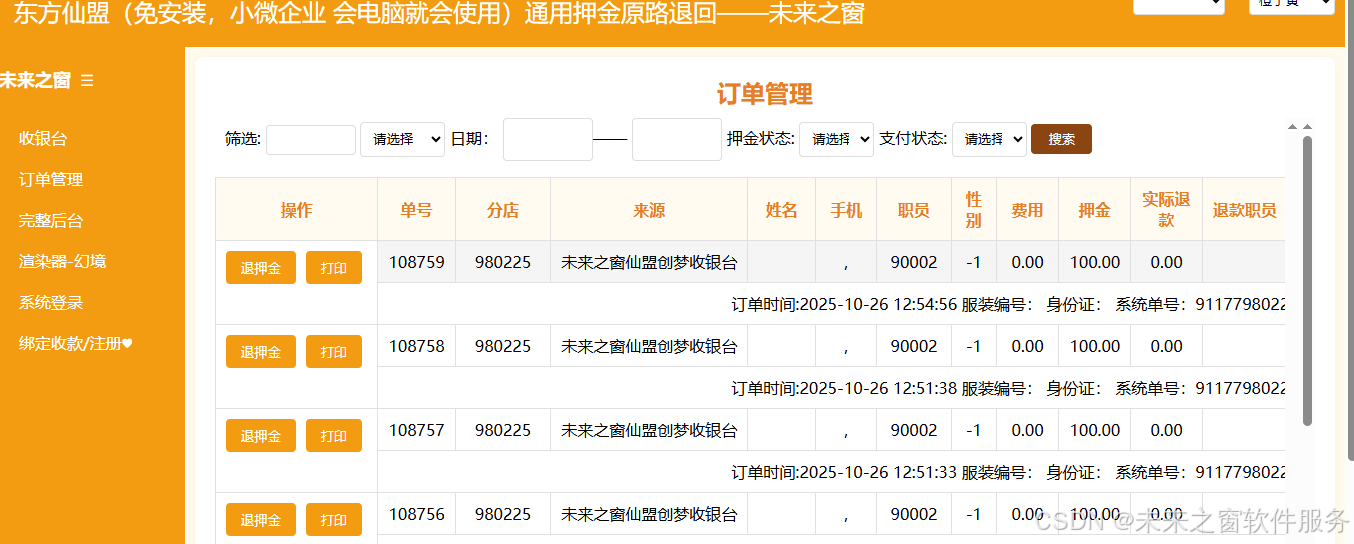This screenshot has width=1354, height=544.
Task: Open the 橙子黄 theme dropdown in the header
Action: [1292, 5]
